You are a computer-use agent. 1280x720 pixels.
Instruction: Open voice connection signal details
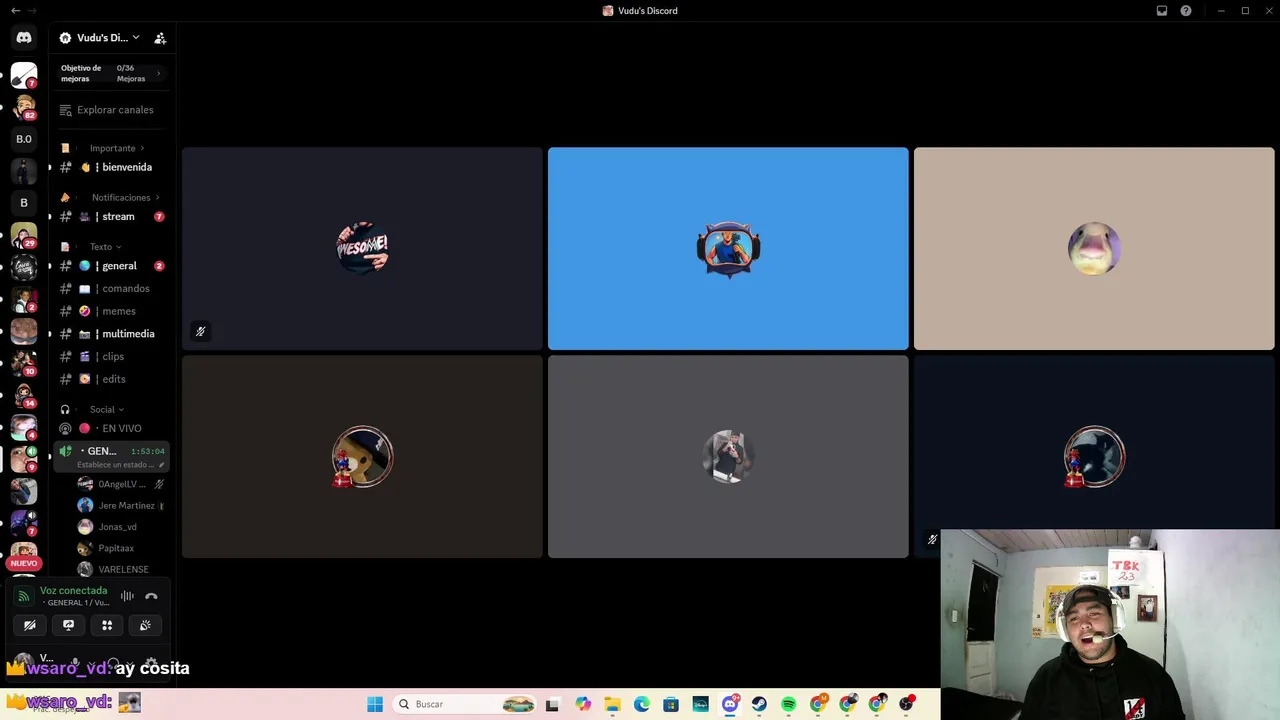click(x=24, y=596)
